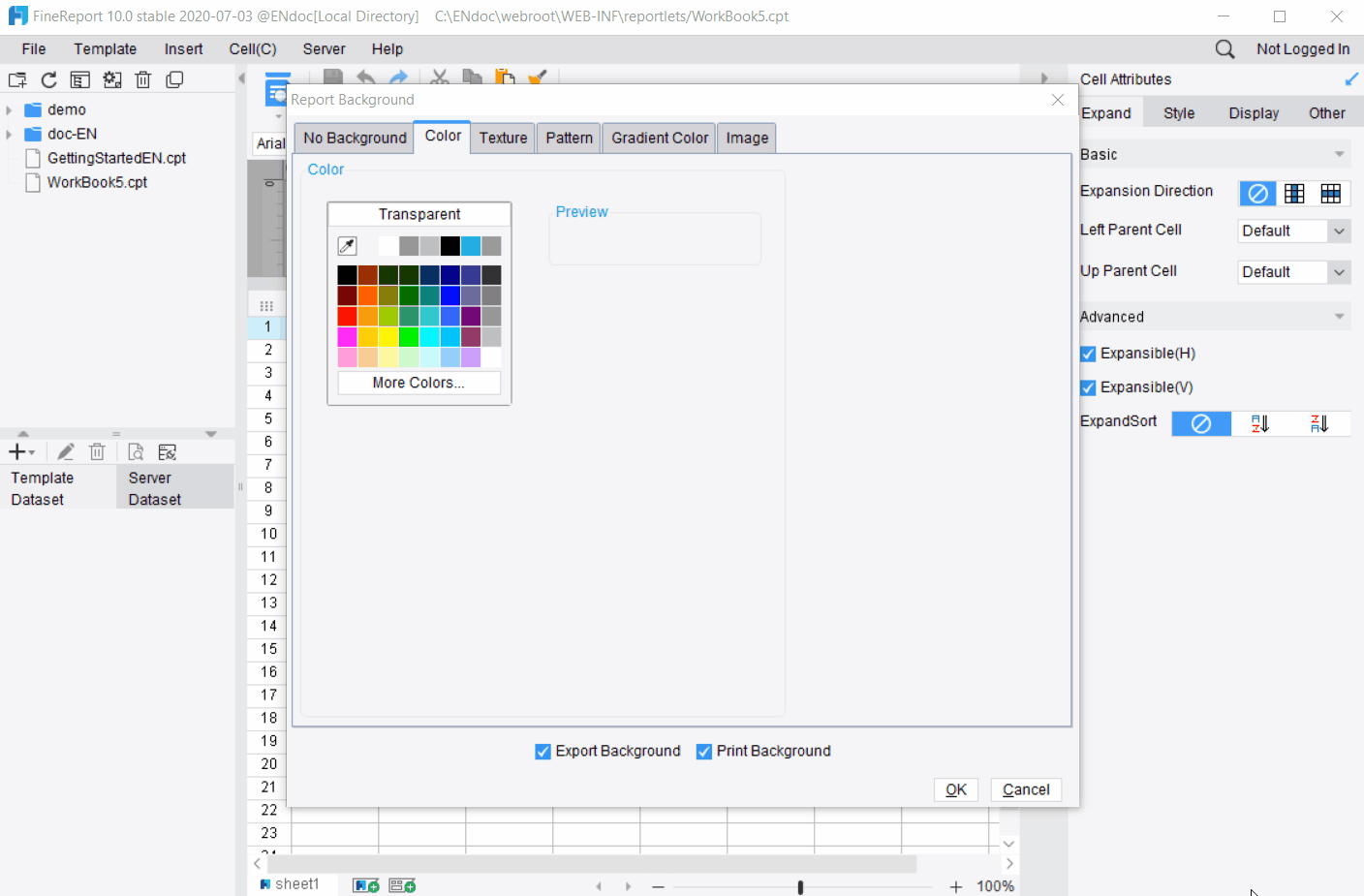Confirm dialog with OK button
1364x896 pixels.
point(955,789)
